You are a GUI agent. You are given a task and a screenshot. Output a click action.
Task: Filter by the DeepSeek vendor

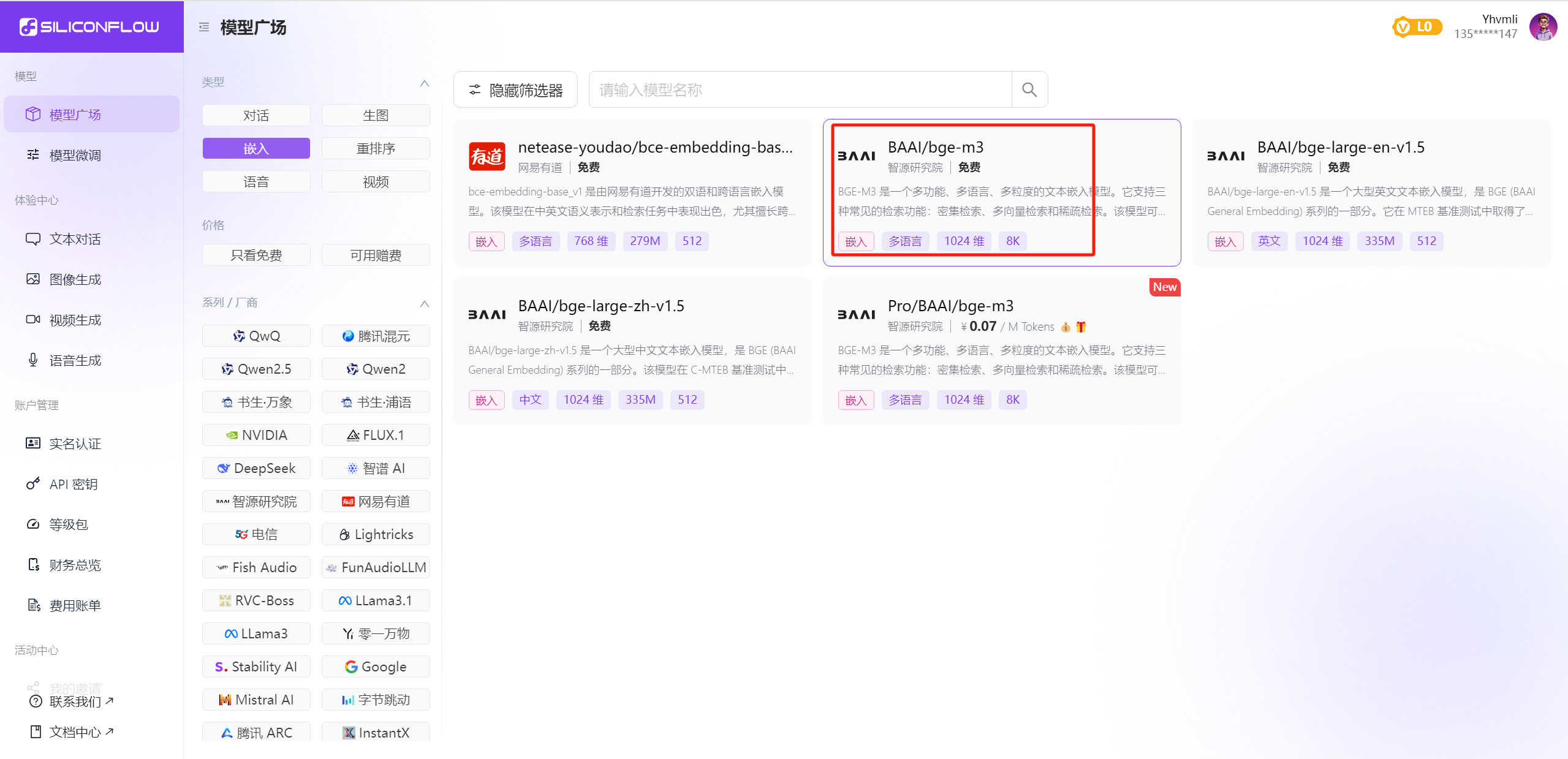256,468
